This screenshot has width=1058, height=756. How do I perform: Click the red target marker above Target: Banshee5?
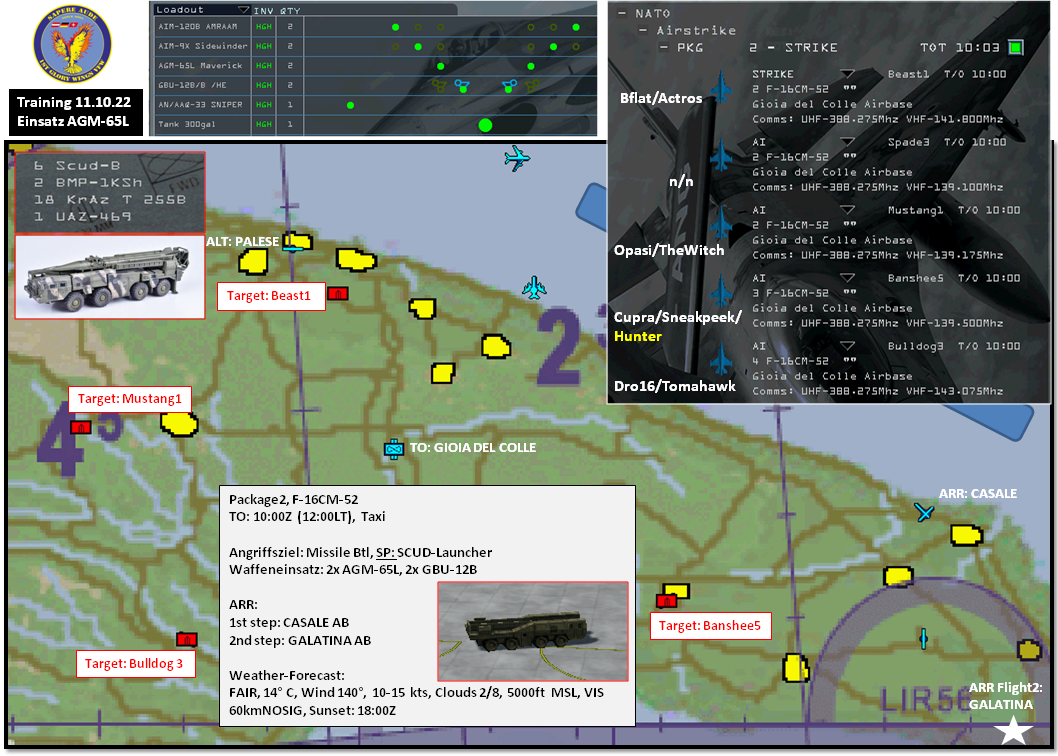click(x=666, y=601)
